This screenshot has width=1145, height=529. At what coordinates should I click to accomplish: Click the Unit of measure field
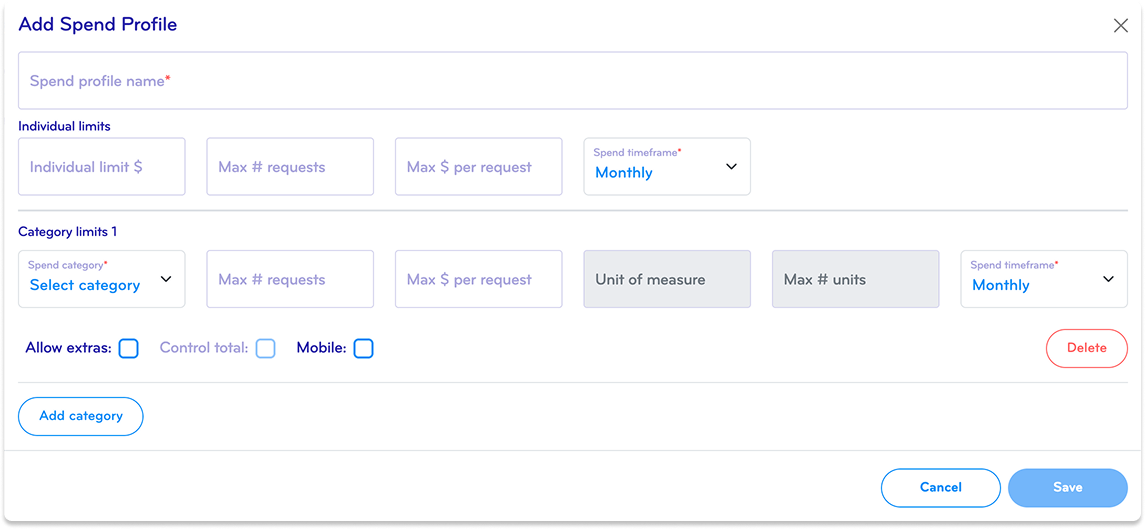pyautogui.click(x=667, y=279)
